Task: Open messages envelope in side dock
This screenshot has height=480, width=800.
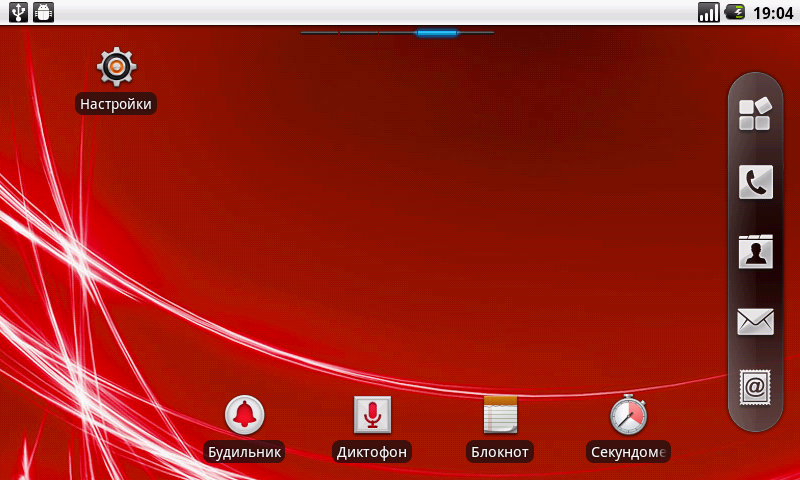Action: click(756, 322)
